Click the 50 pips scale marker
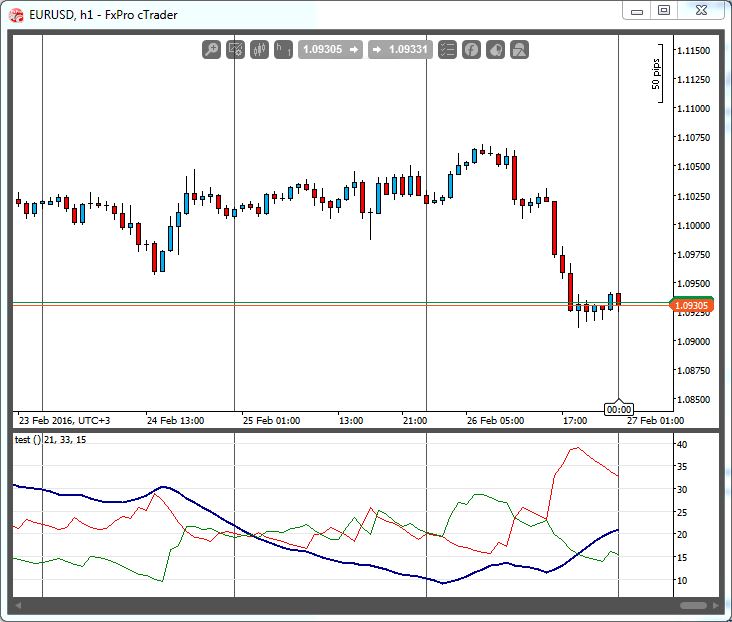The width and height of the screenshot is (732, 622). point(657,73)
